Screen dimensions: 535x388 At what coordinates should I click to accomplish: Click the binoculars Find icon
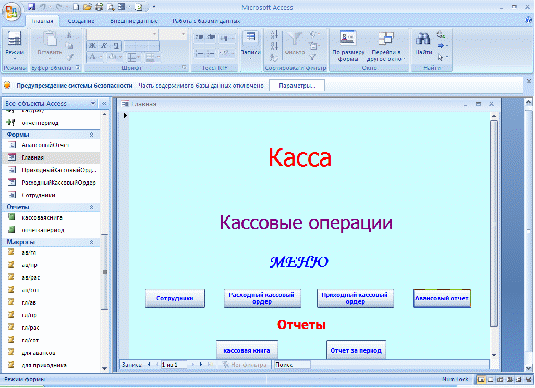click(x=423, y=40)
